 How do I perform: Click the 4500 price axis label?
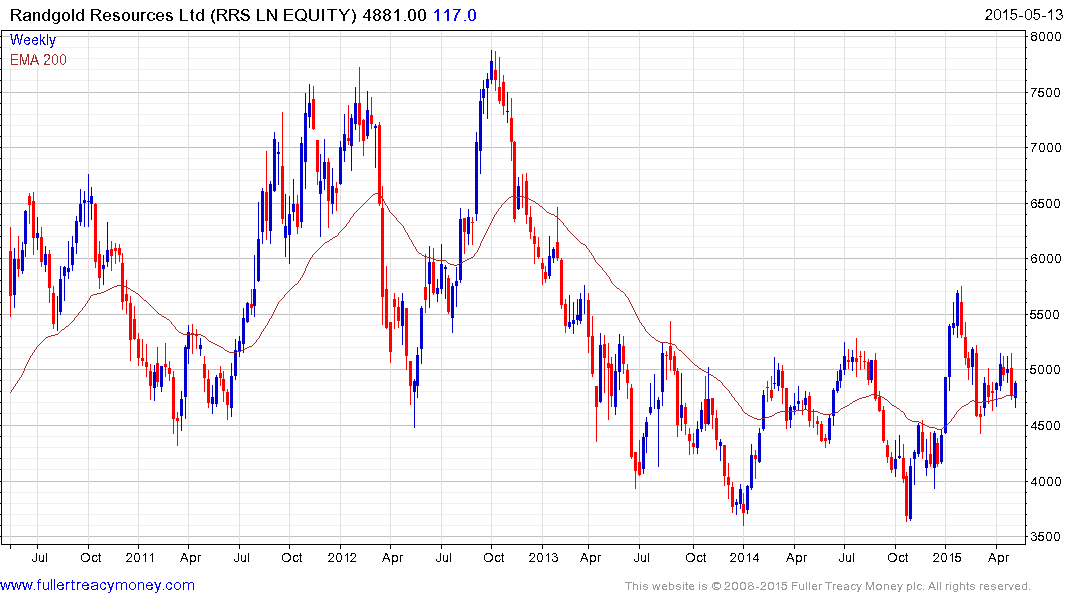coord(1046,426)
